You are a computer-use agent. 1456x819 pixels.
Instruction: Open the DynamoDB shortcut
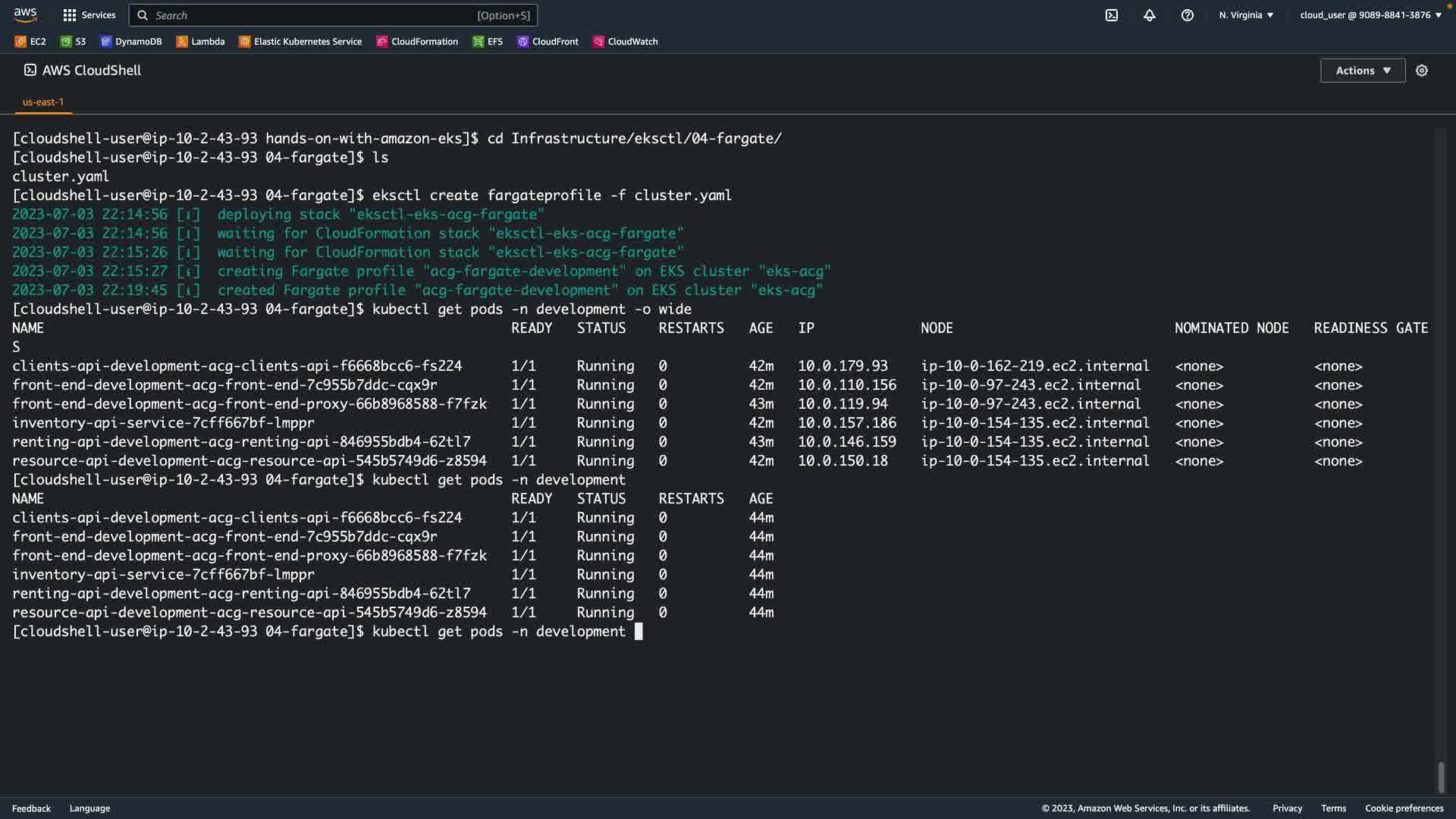point(131,42)
